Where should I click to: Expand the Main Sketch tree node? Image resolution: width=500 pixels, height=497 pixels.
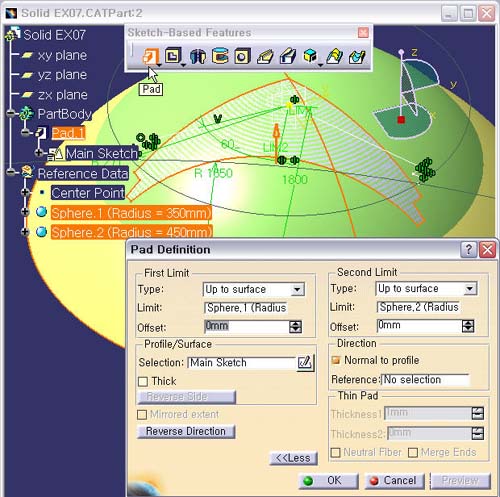tap(39, 153)
